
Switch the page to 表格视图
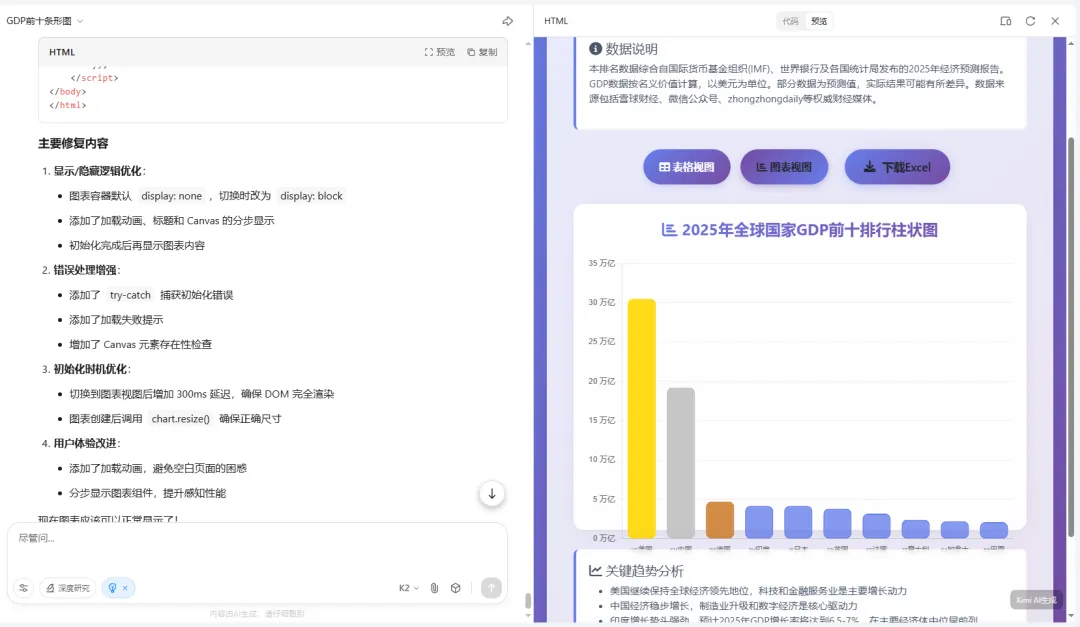coord(686,167)
